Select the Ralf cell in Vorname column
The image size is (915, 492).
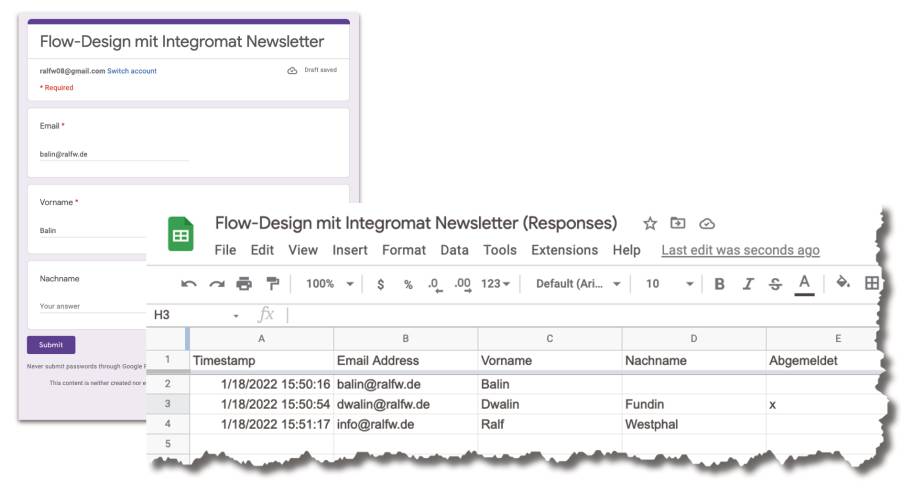(550, 424)
